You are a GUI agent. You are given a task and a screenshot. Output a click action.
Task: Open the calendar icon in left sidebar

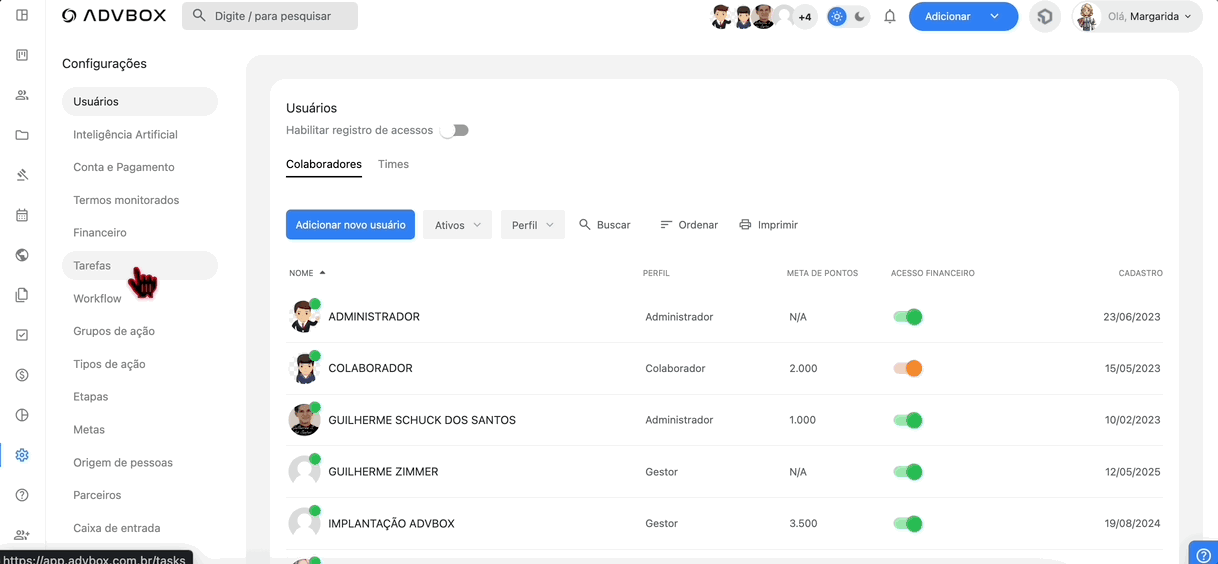22,215
